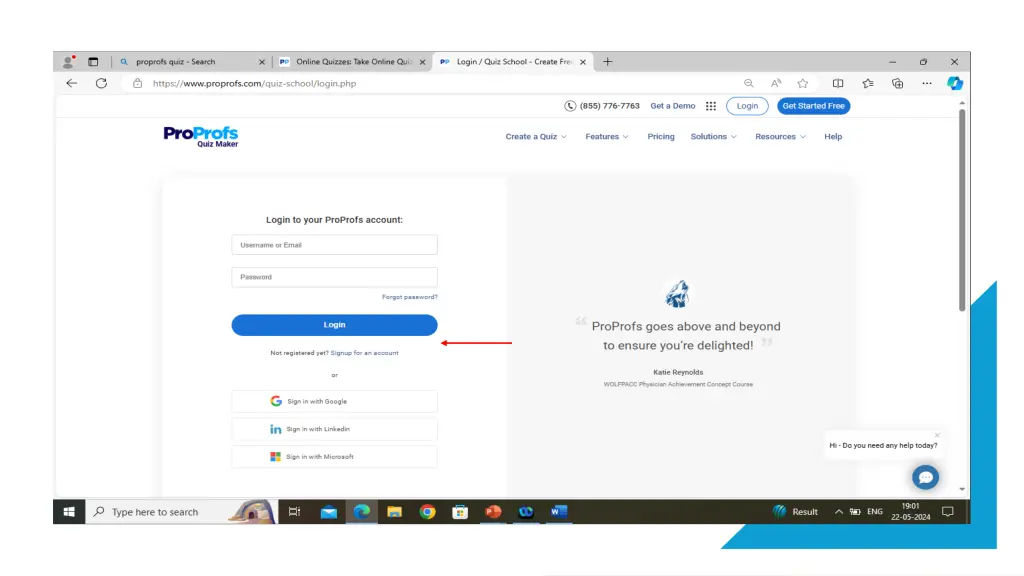This screenshot has height=576, width=1024.
Task: Click Signup for an account link
Action: (364, 353)
